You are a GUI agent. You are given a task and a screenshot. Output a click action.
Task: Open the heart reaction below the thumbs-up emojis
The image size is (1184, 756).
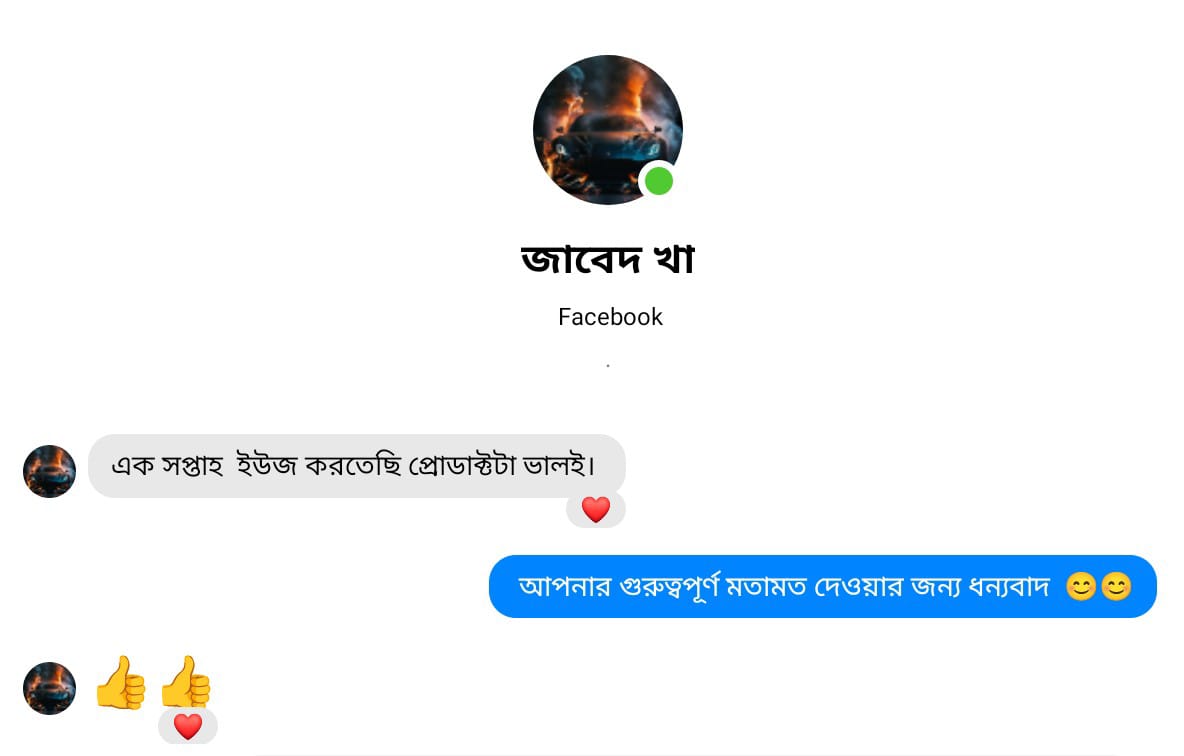(x=188, y=727)
